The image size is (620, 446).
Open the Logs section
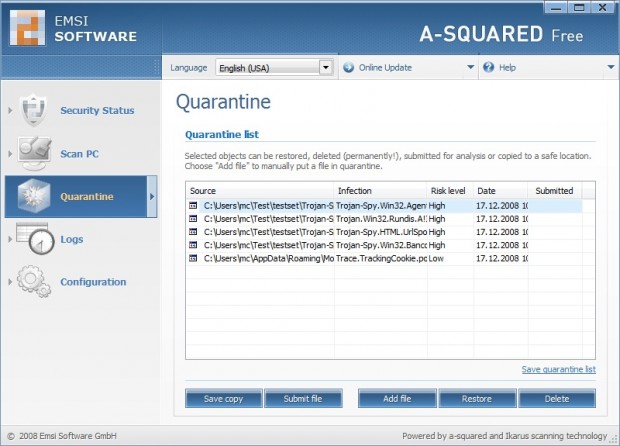[72, 239]
